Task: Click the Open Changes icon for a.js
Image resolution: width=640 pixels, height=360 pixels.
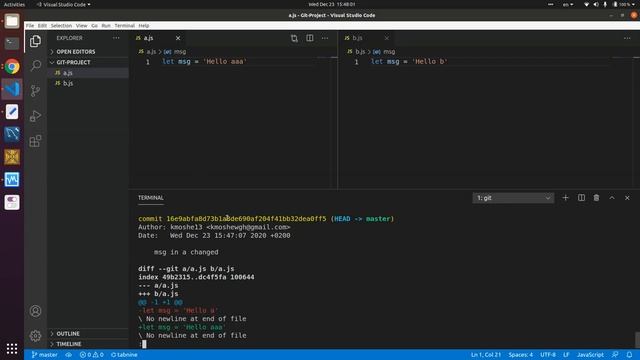Action: 294,38
